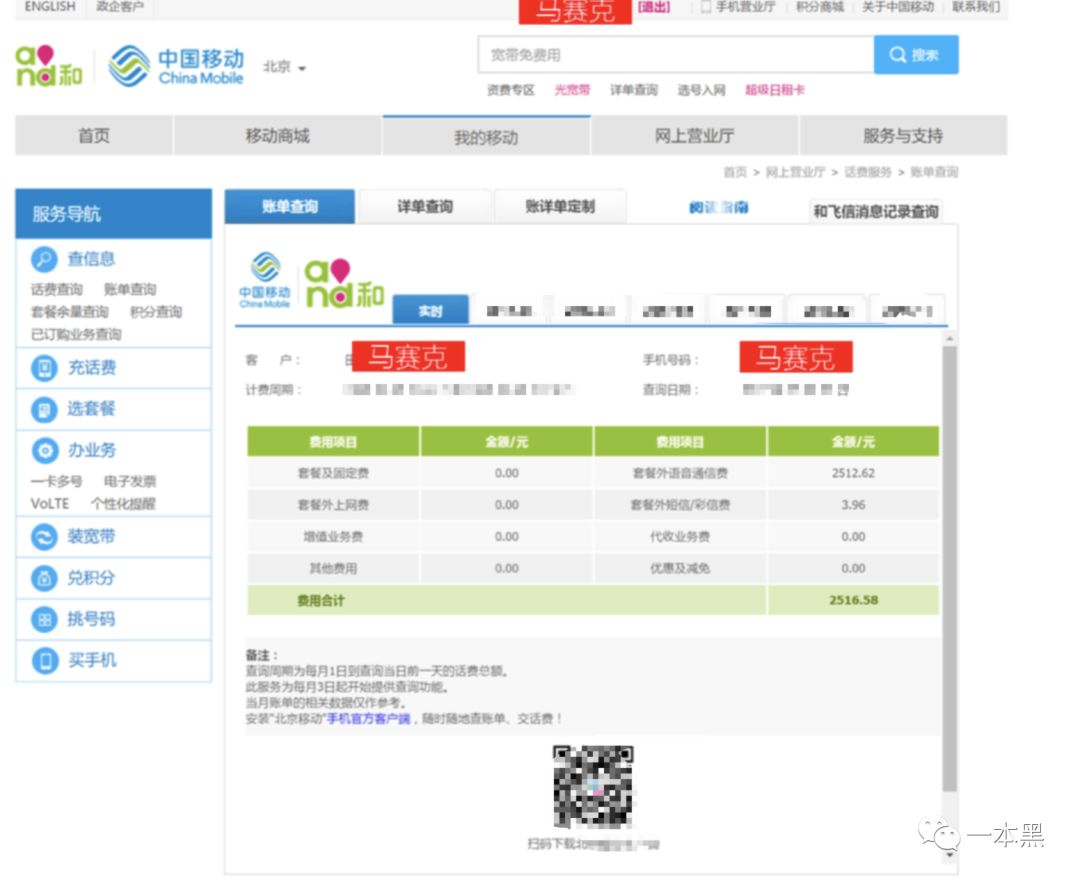Click the 积分商城 top link
Image resolution: width=1080 pixels, height=882 pixels.
pyautogui.click(x=820, y=7)
